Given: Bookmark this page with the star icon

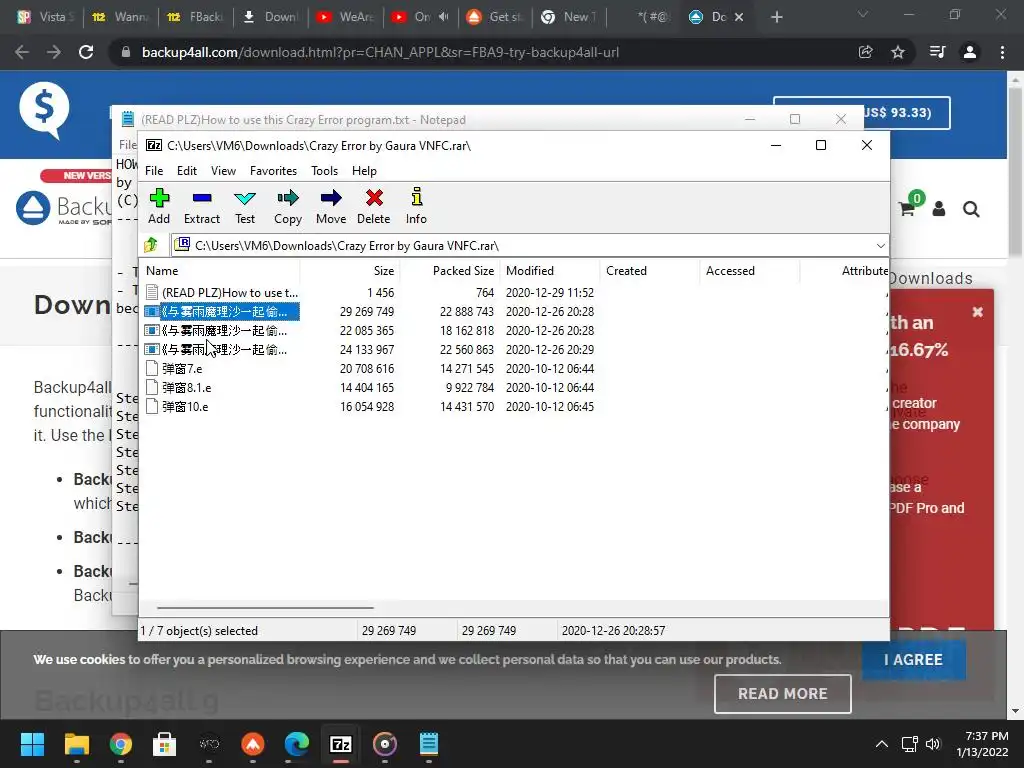Looking at the screenshot, I should pos(898,52).
